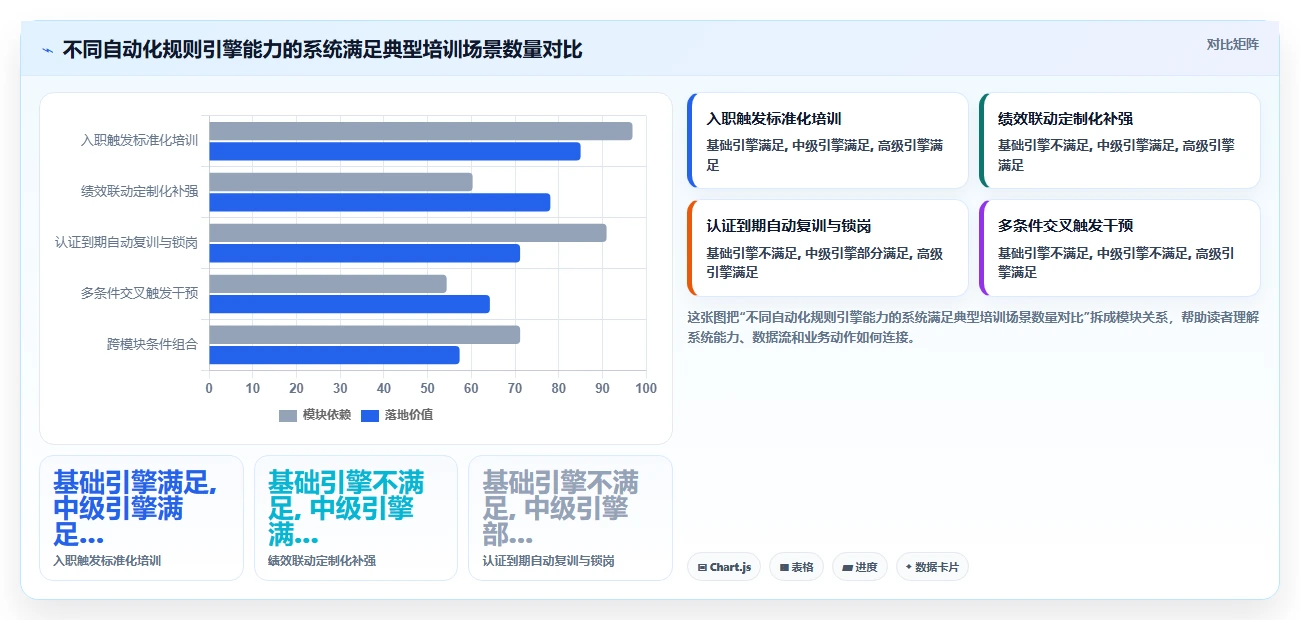
Task: Toggle the 模块依赖 legend swatch
Action: pyautogui.click(x=288, y=415)
